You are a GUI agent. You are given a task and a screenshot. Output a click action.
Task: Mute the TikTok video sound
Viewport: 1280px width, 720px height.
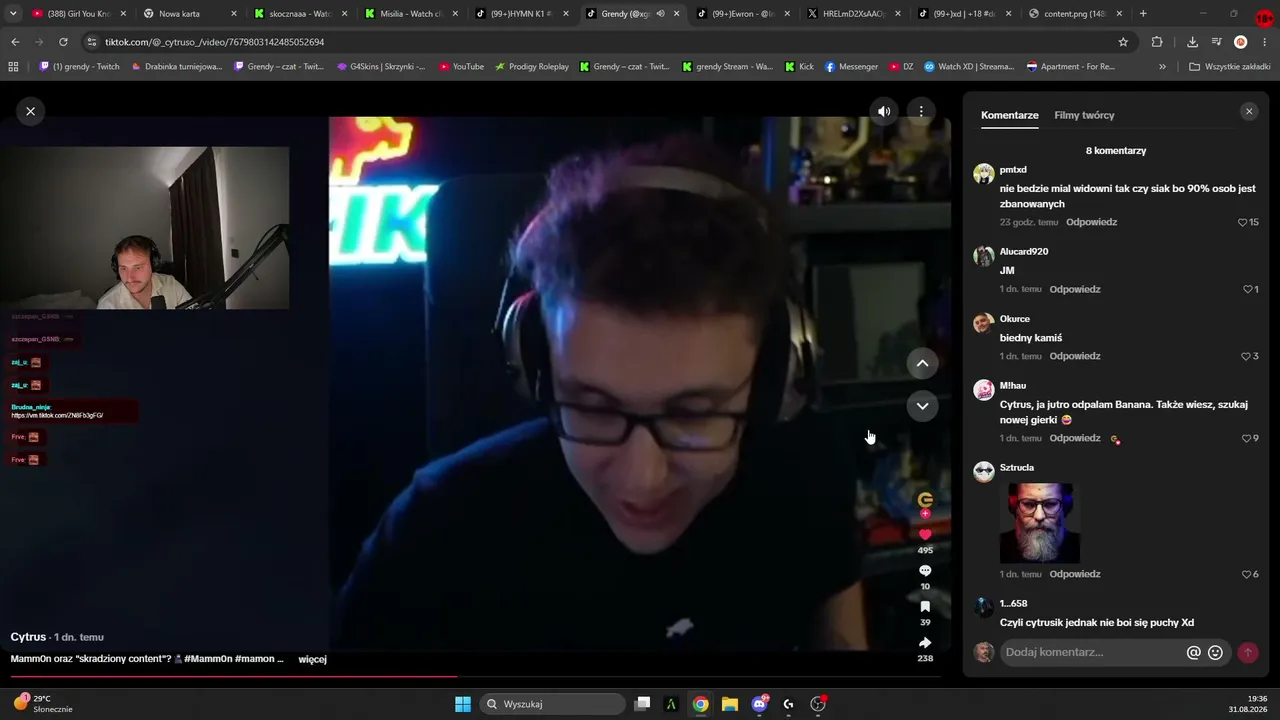click(884, 111)
